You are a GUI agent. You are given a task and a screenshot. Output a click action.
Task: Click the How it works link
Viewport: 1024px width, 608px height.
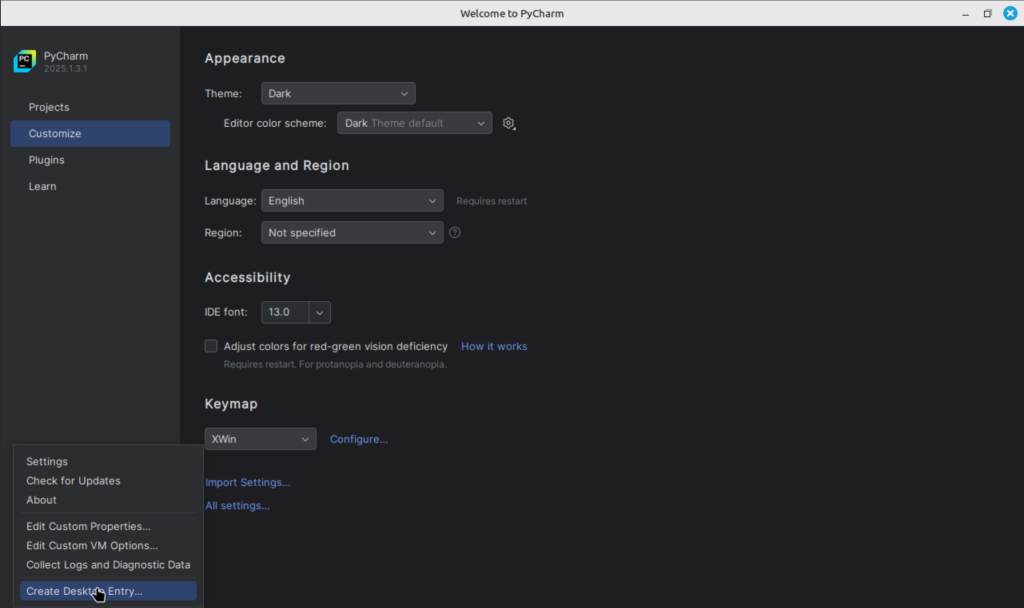click(493, 345)
